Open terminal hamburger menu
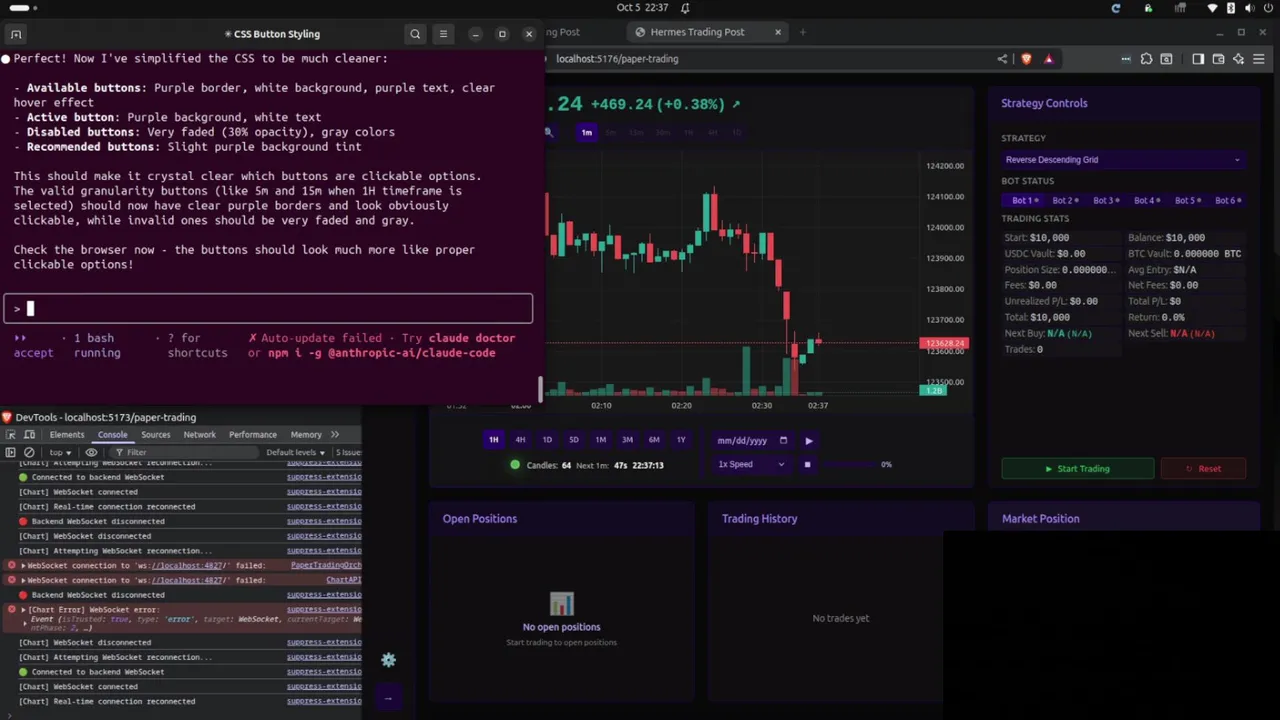Screen dimensions: 1280x720 443,34
